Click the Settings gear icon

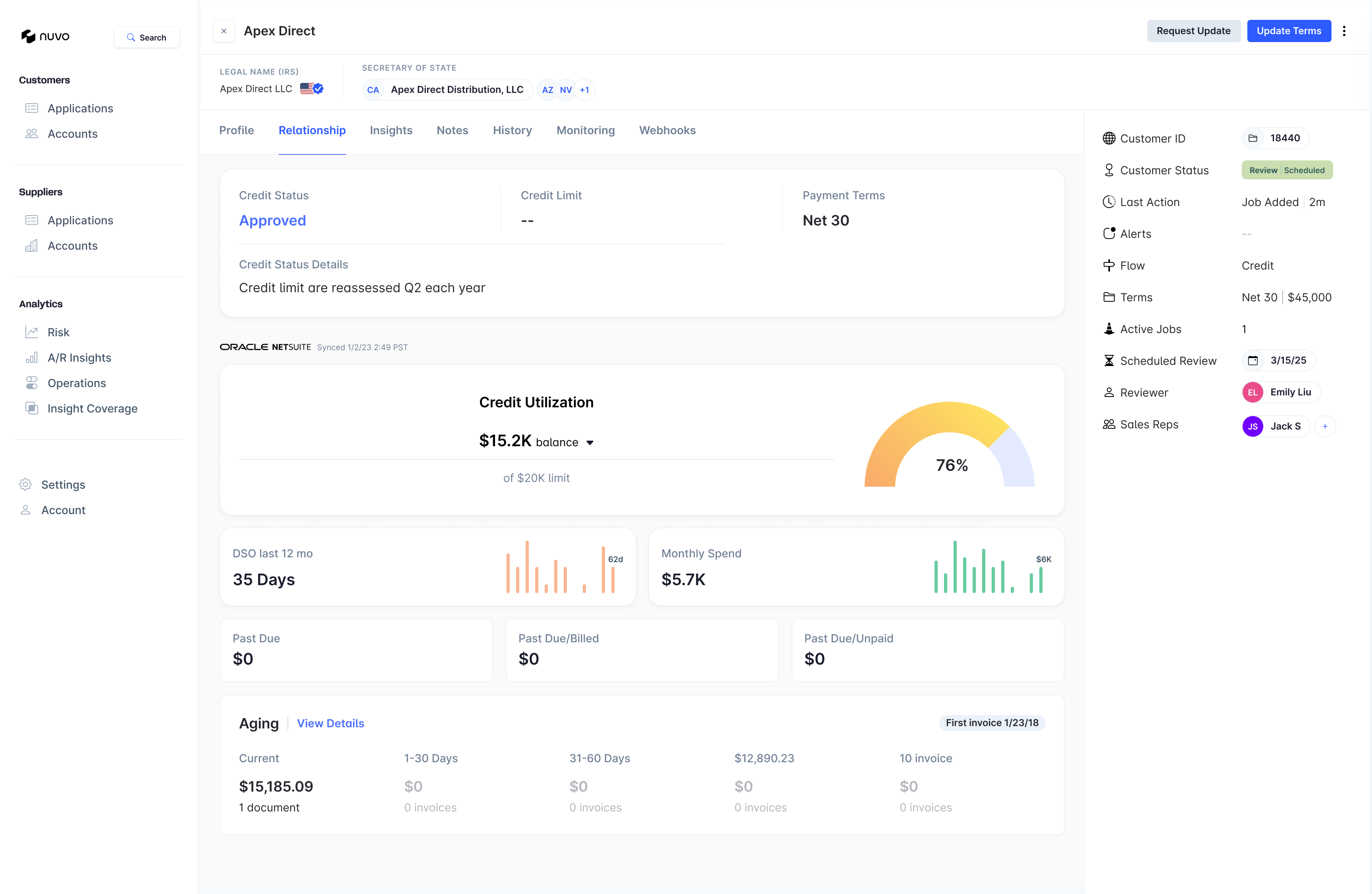pos(25,484)
